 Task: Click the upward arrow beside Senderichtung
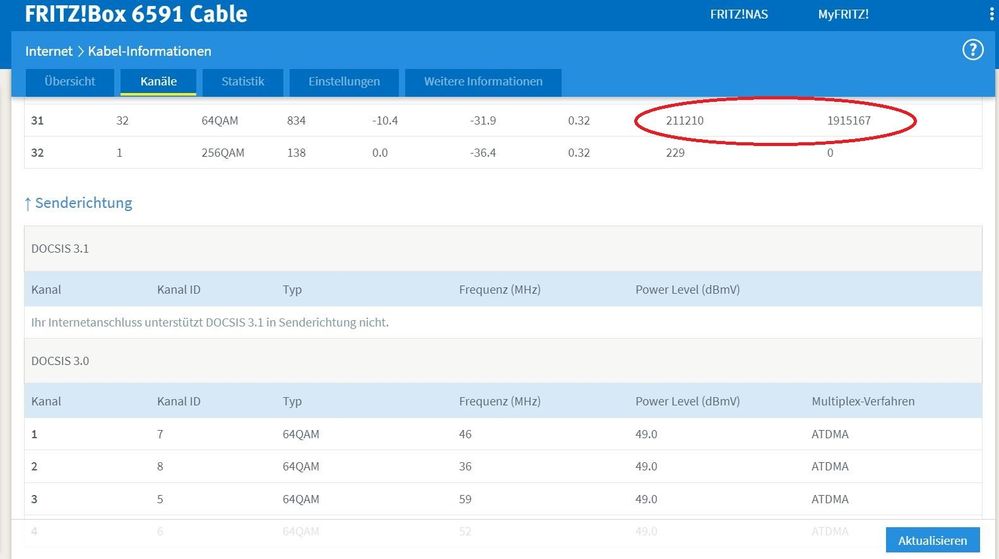(x=28, y=204)
